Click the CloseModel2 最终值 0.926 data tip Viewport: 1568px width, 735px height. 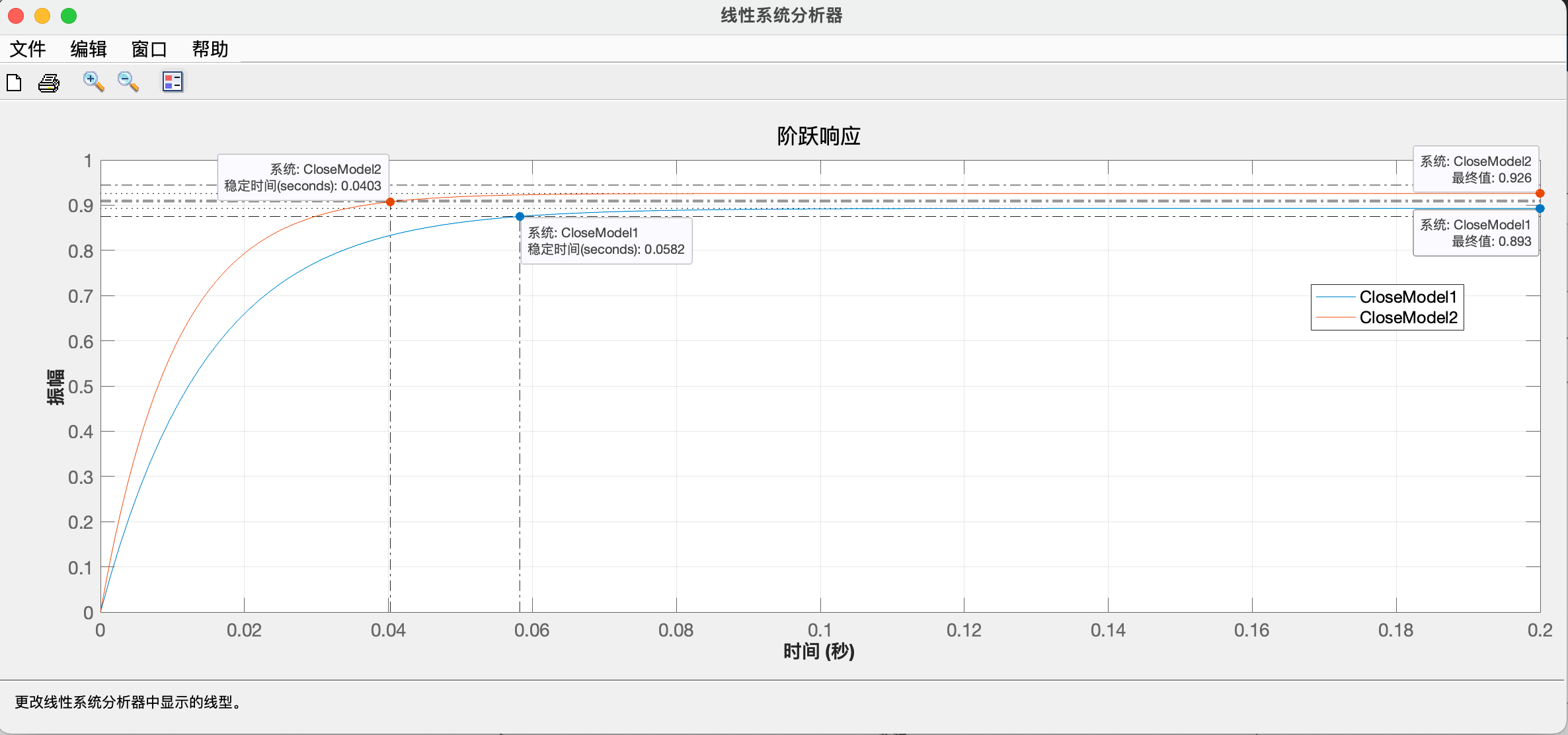coord(1476,169)
